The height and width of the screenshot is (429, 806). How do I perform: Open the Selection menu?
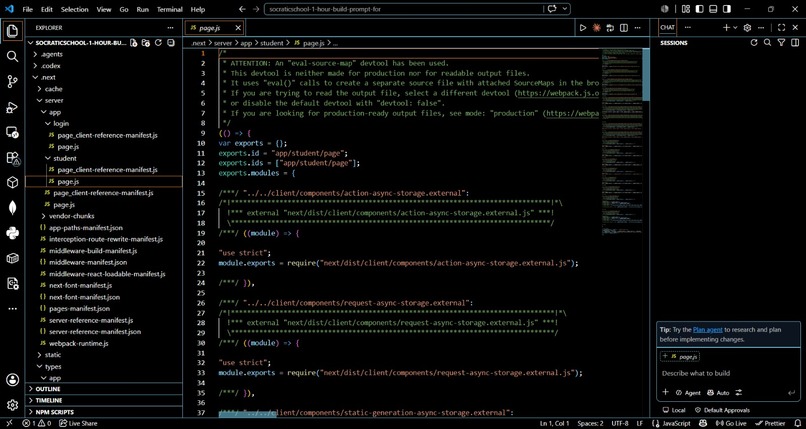pyautogui.click(x=75, y=9)
